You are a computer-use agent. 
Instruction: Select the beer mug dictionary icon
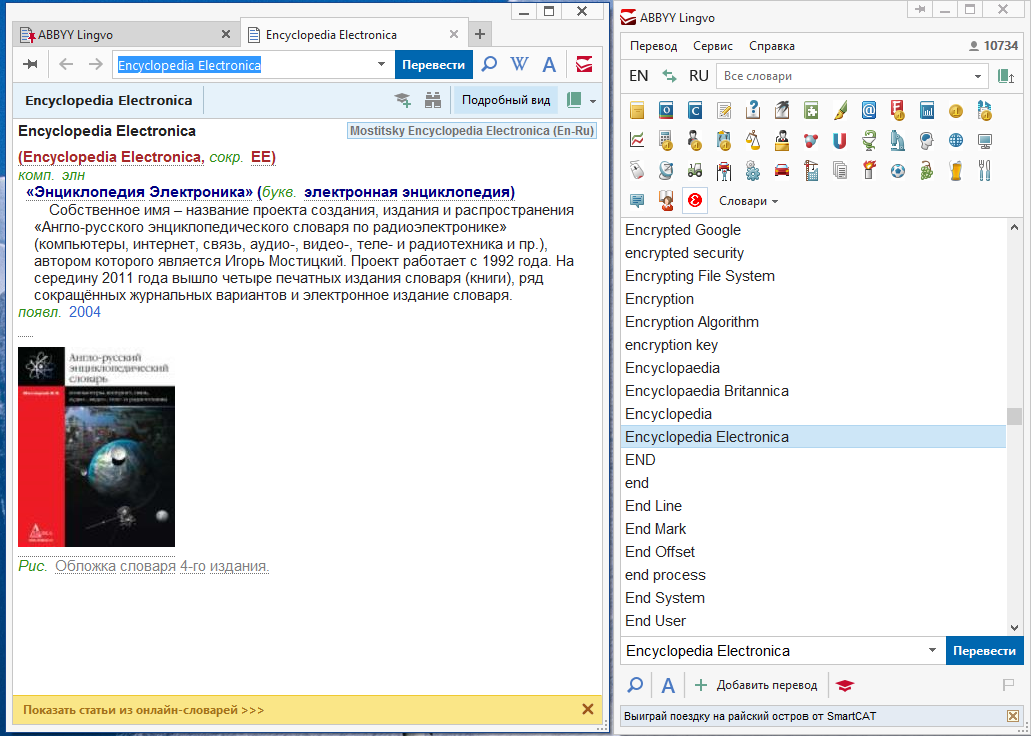click(x=956, y=171)
